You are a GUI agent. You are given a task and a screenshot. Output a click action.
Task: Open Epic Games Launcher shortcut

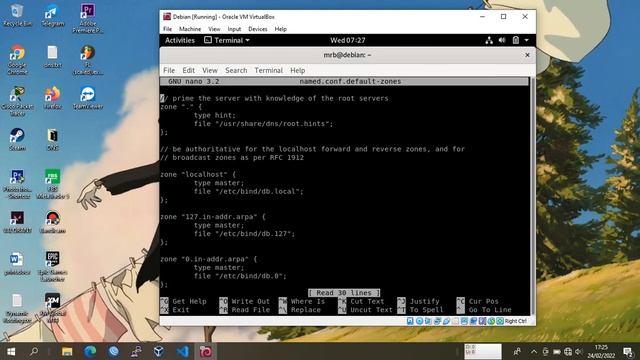tap(53, 267)
